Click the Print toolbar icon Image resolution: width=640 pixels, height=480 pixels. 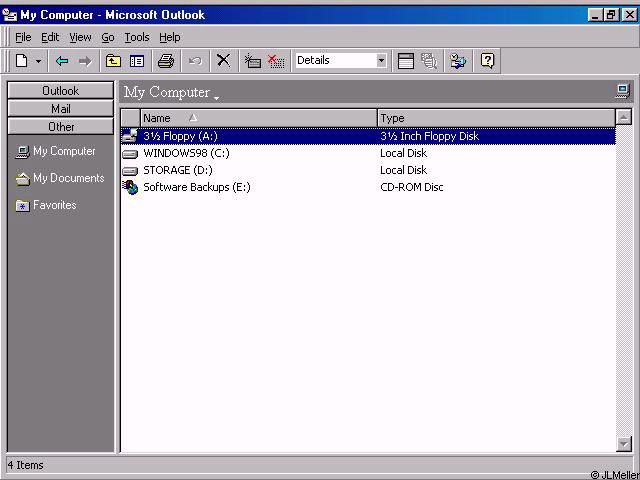(166, 61)
